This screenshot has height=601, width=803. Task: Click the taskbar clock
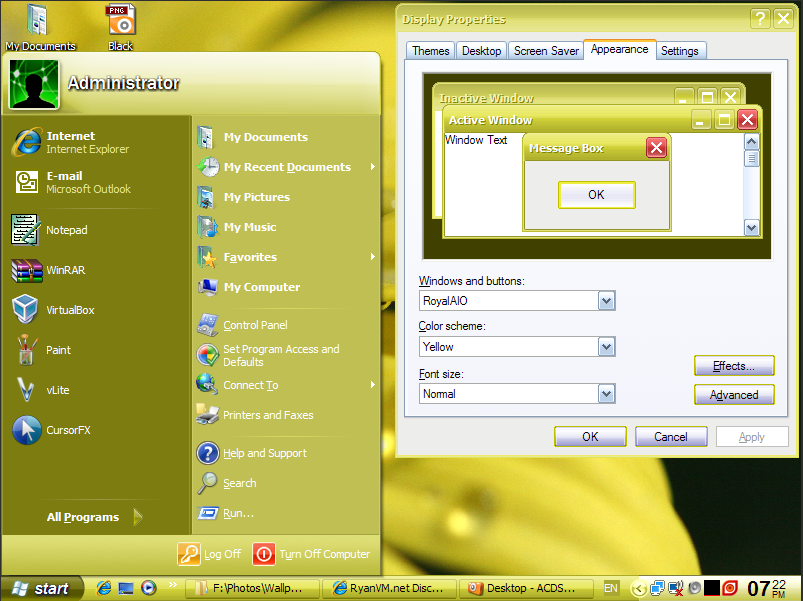[767, 589]
